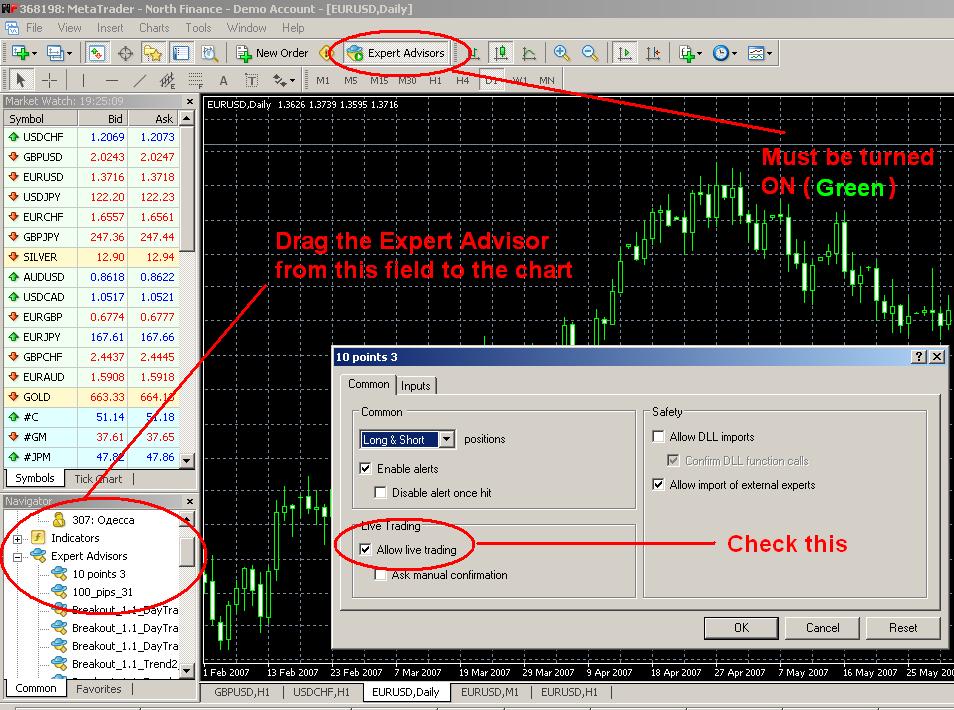
Task: Open the Tools menu
Action: [198, 28]
